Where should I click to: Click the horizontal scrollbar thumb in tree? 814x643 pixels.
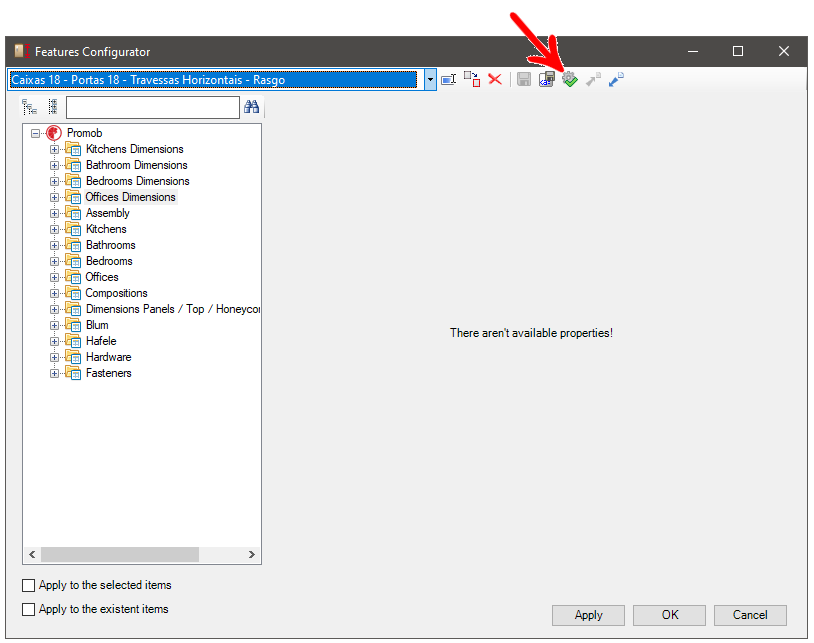120,554
